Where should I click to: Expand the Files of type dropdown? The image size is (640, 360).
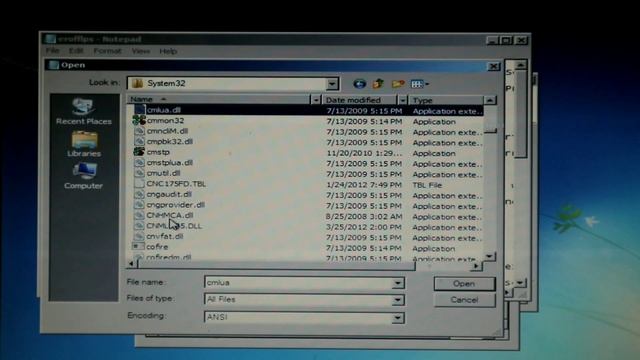click(x=398, y=300)
